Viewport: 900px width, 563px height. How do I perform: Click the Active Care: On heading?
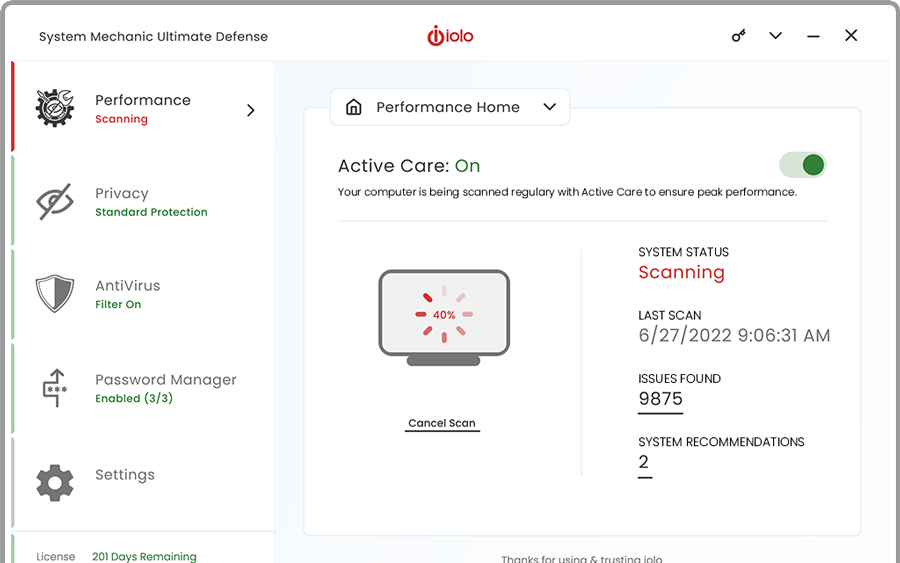coord(409,166)
